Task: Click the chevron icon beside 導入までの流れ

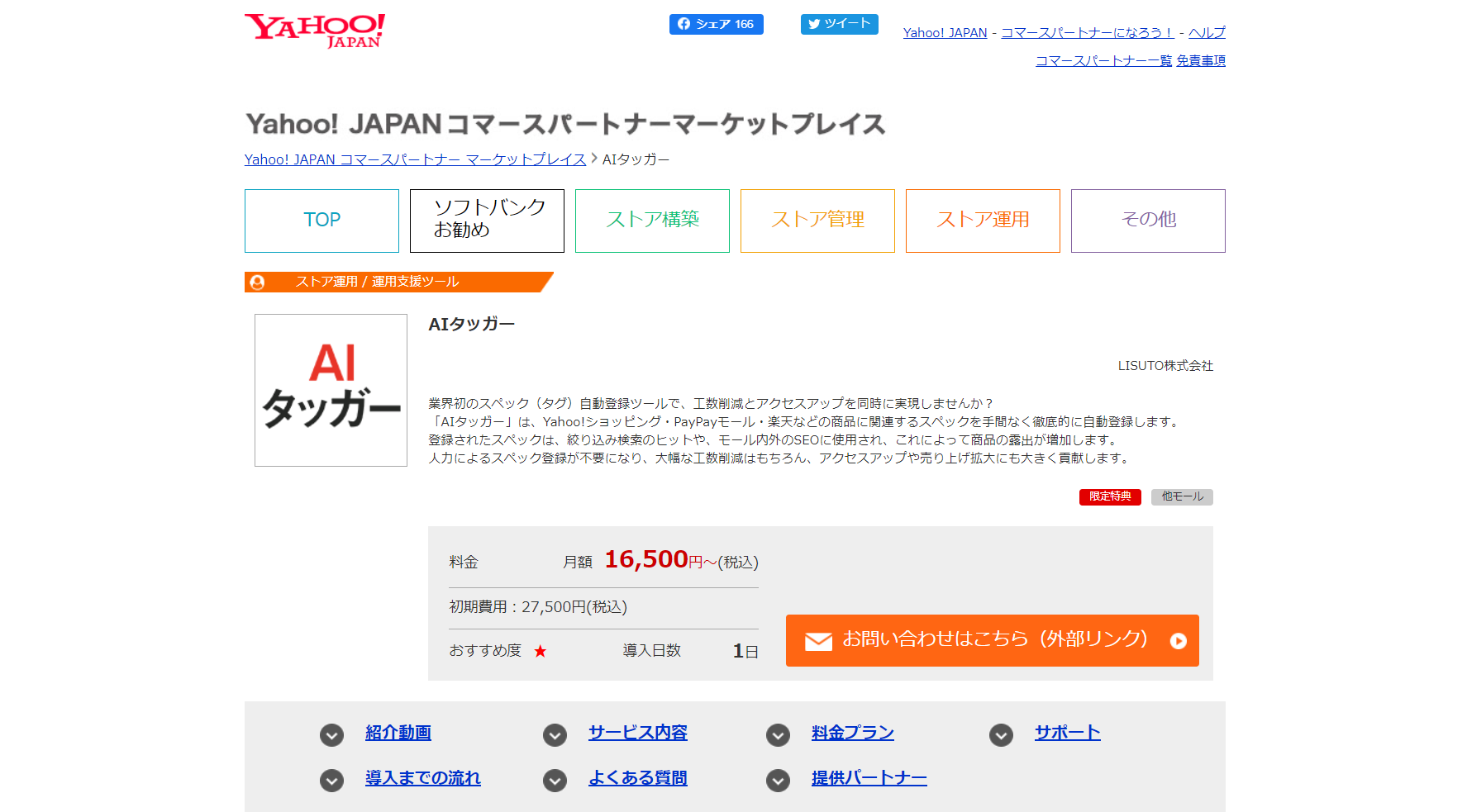Action: [x=331, y=780]
